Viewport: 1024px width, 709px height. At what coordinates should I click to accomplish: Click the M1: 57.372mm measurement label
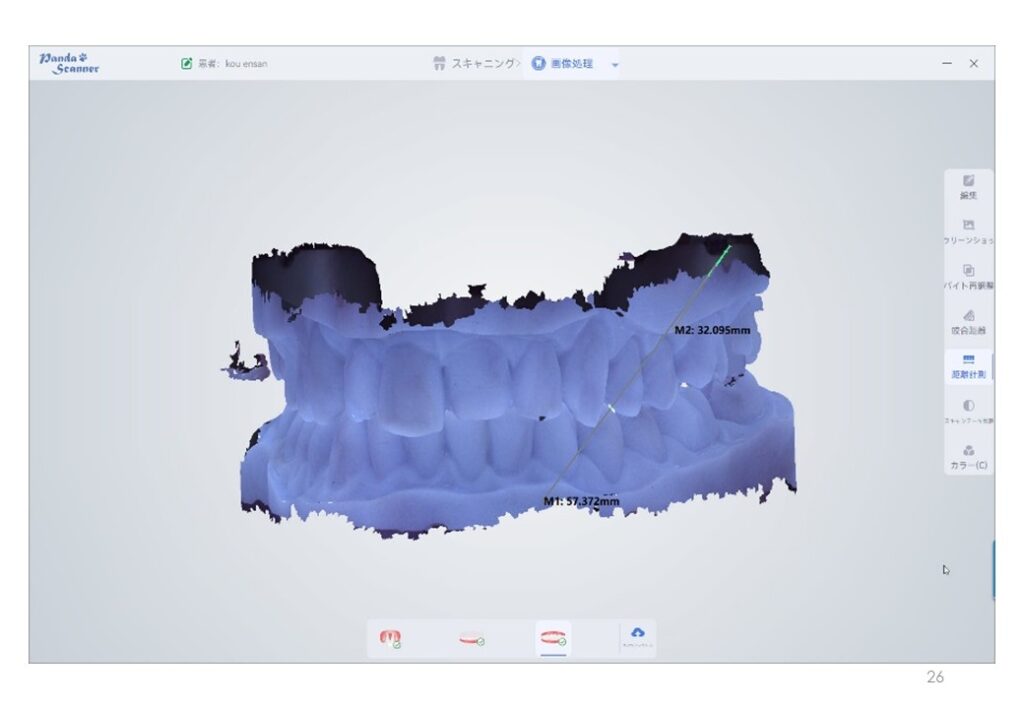pyautogui.click(x=581, y=501)
